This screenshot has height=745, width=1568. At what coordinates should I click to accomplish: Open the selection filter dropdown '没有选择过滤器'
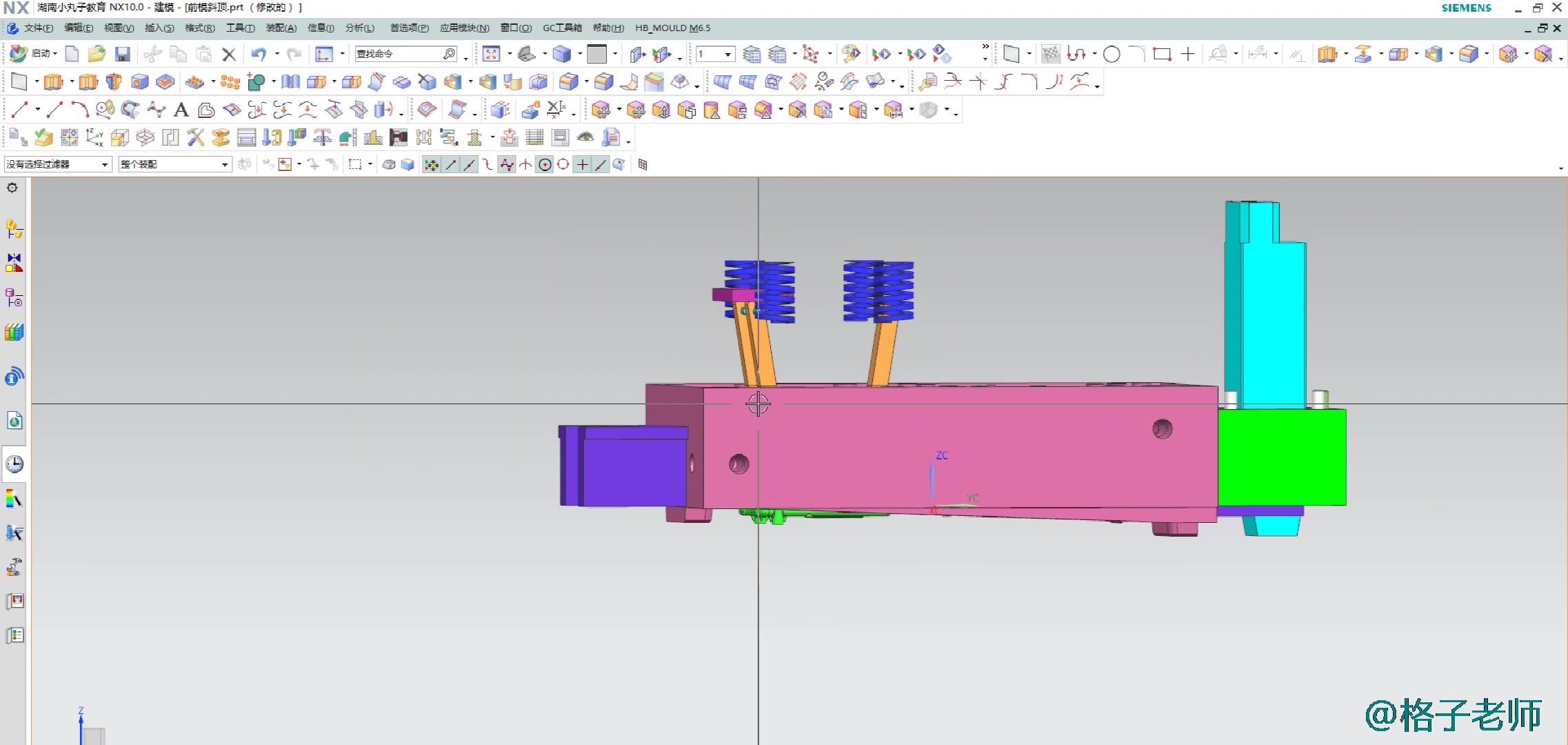[x=57, y=164]
